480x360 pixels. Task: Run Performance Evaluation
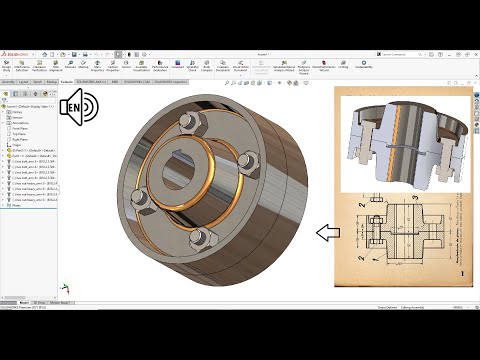coord(160,66)
